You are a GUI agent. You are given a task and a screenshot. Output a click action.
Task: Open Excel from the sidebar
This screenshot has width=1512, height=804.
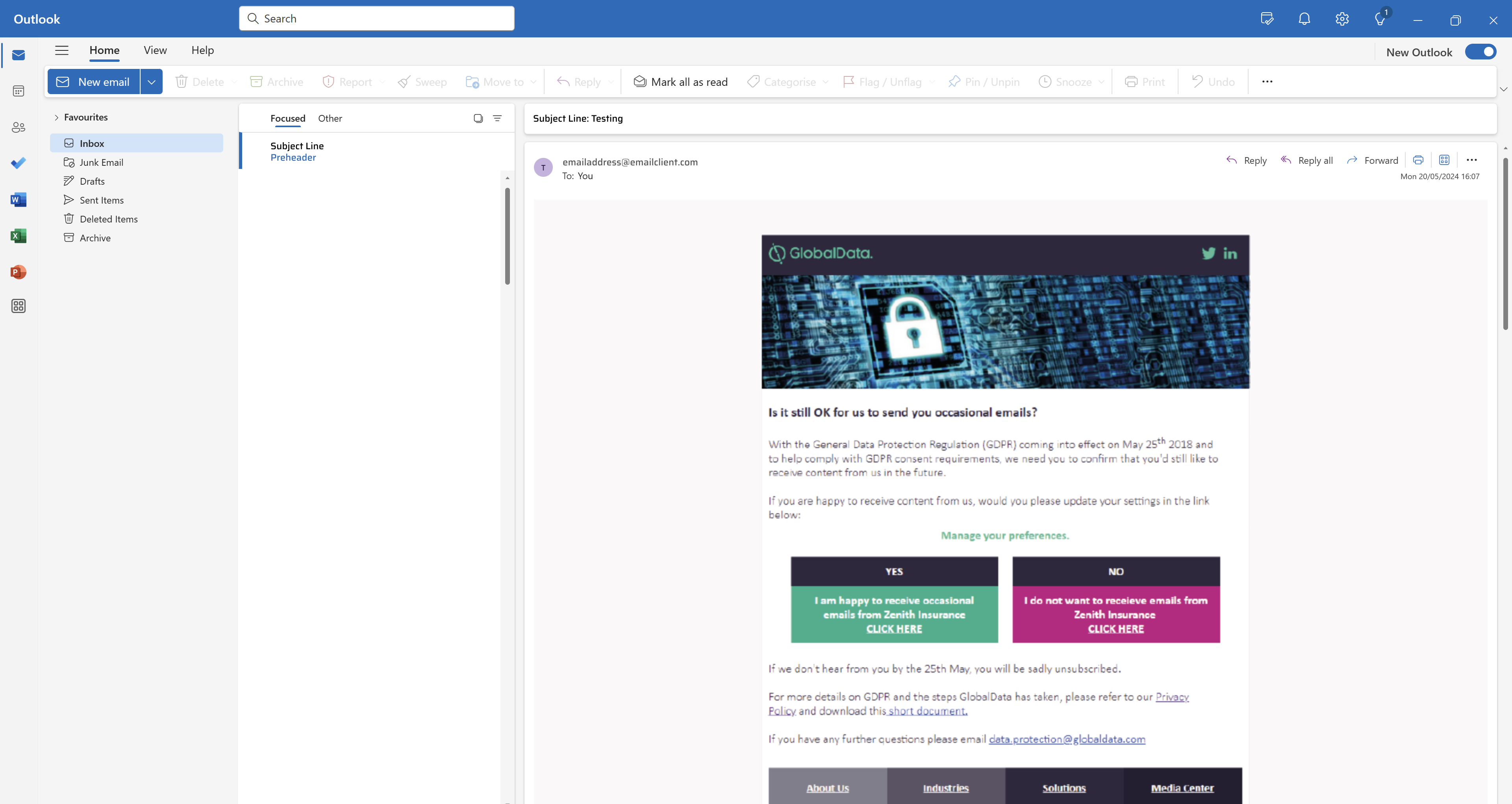[x=18, y=236]
